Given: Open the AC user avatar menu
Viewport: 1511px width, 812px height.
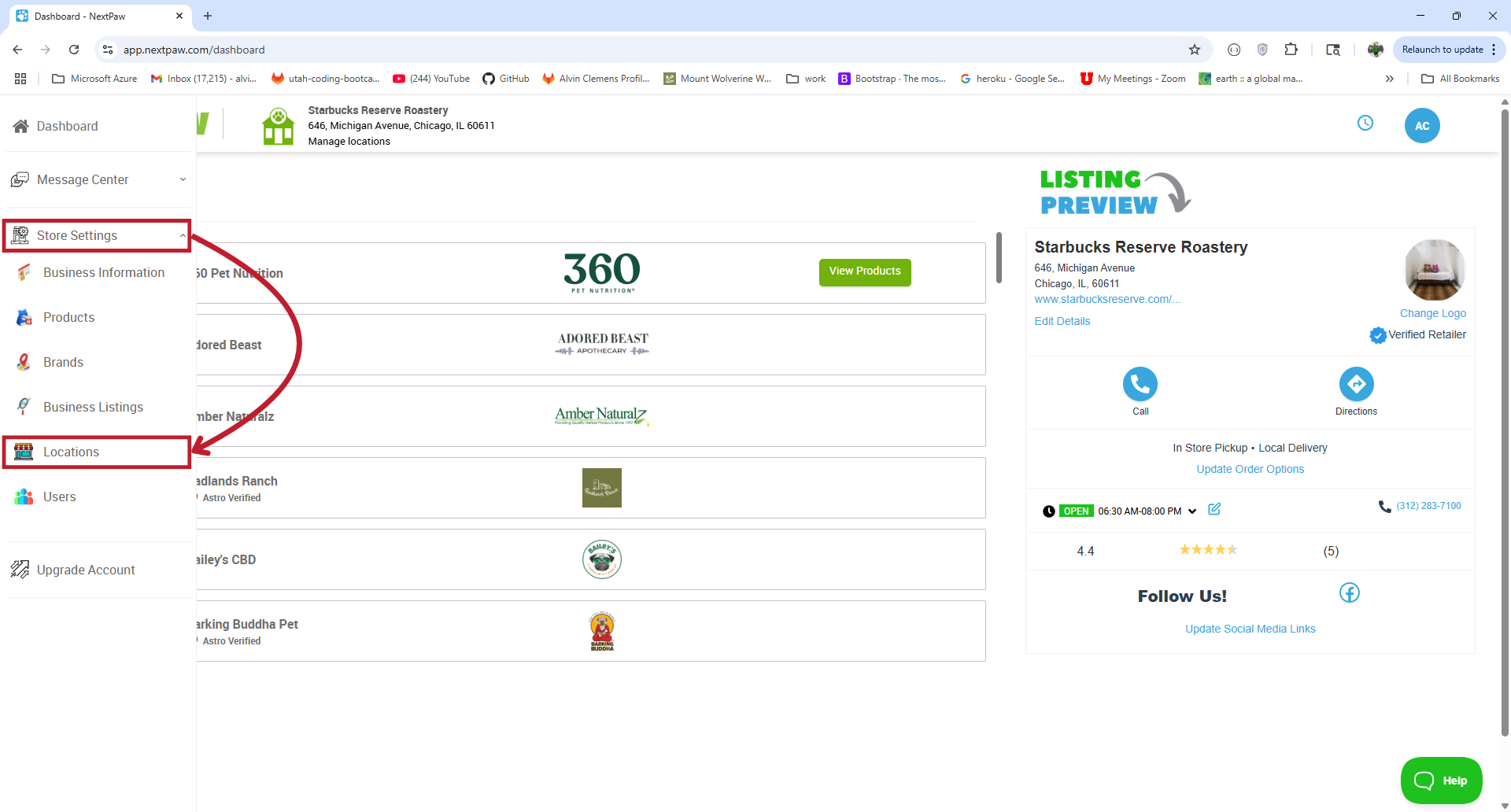Looking at the screenshot, I should [1422, 126].
